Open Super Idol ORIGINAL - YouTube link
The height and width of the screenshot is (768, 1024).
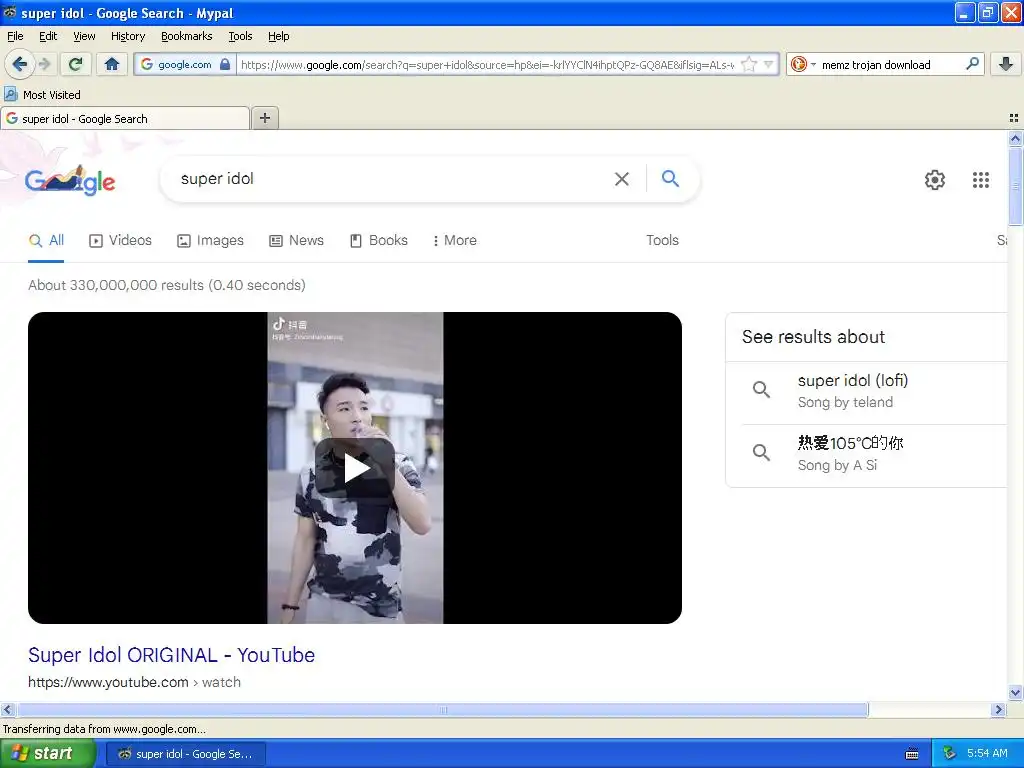[x=171, y=655]
